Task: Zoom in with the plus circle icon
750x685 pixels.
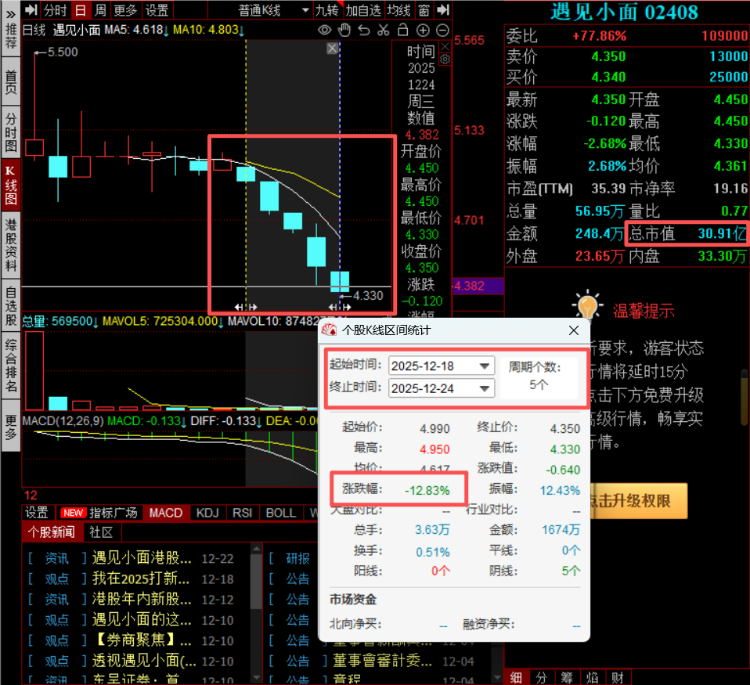Action: [424, 30]
